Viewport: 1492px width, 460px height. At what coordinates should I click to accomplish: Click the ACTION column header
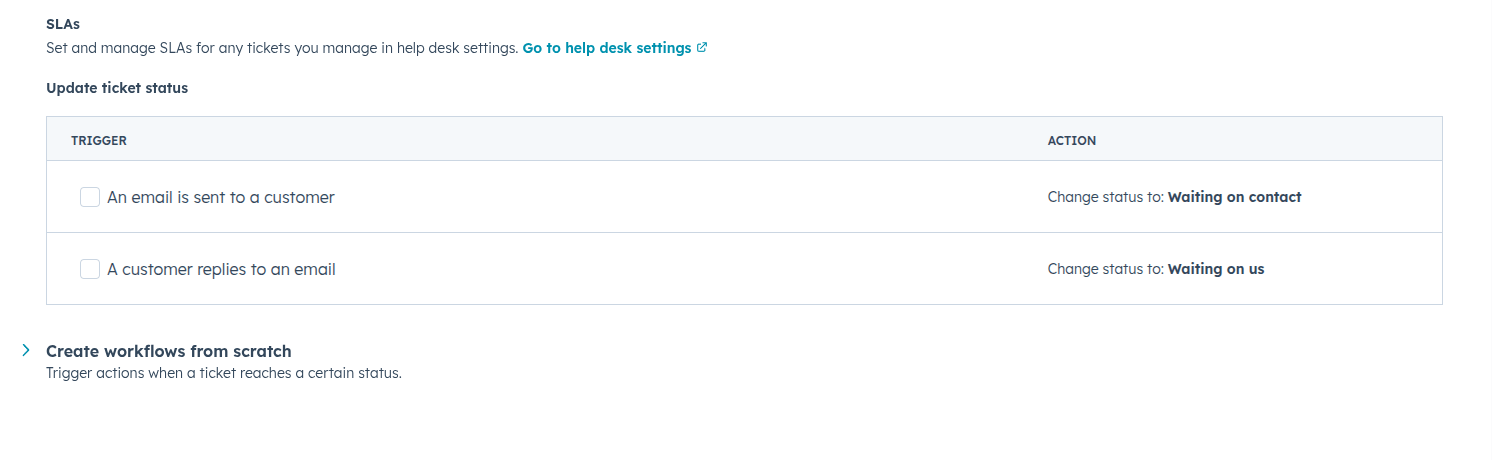(1071, 141)
